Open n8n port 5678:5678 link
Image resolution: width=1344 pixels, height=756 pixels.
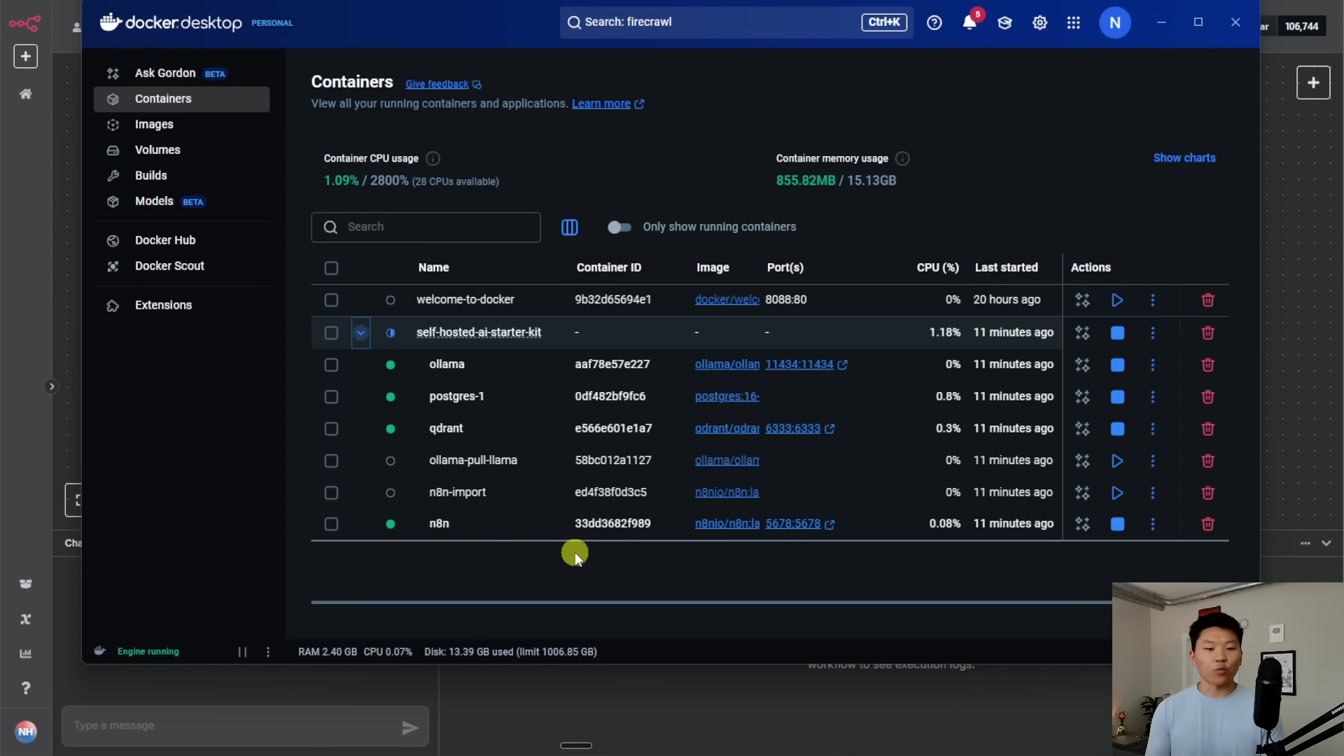(800, 524)
